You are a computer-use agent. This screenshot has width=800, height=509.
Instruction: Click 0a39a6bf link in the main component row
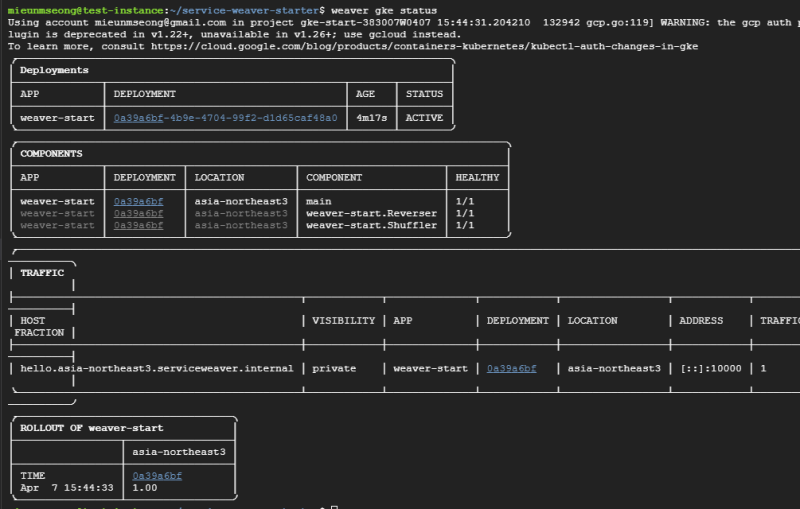(x=139, y=201)
